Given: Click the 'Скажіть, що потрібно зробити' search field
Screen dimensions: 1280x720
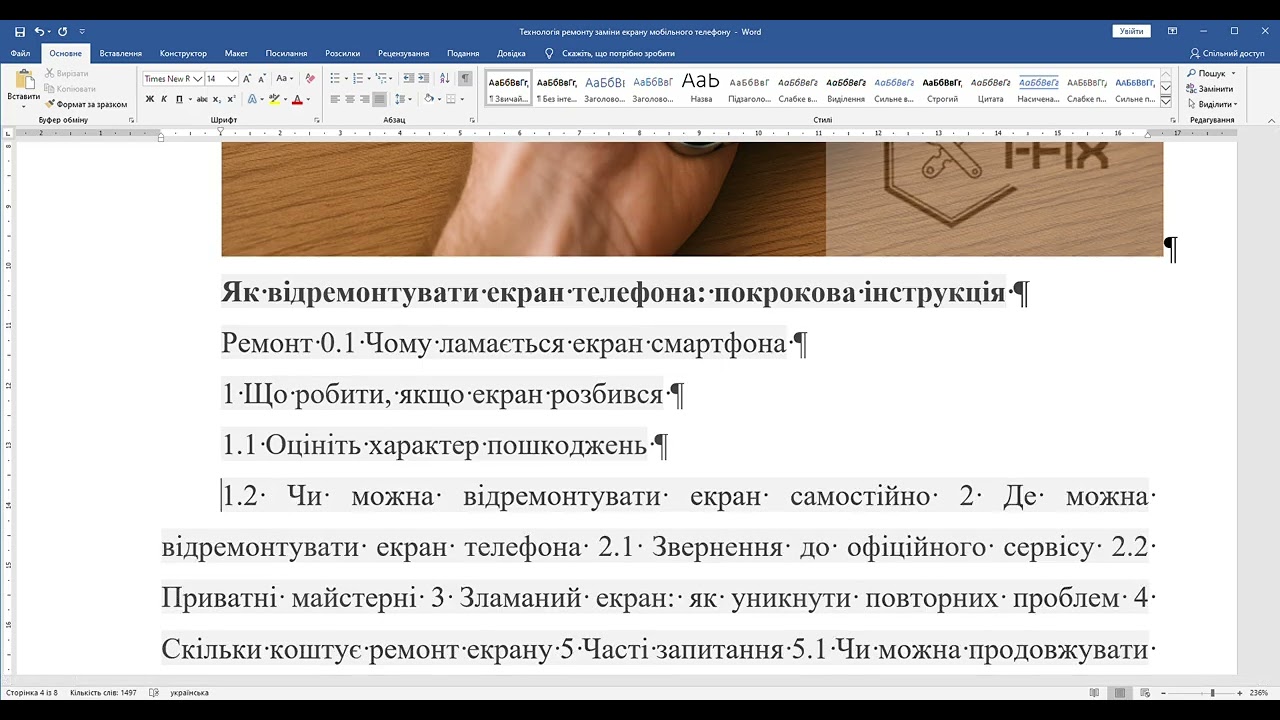Looking at the screenshot, I should [x=618, y=53].
